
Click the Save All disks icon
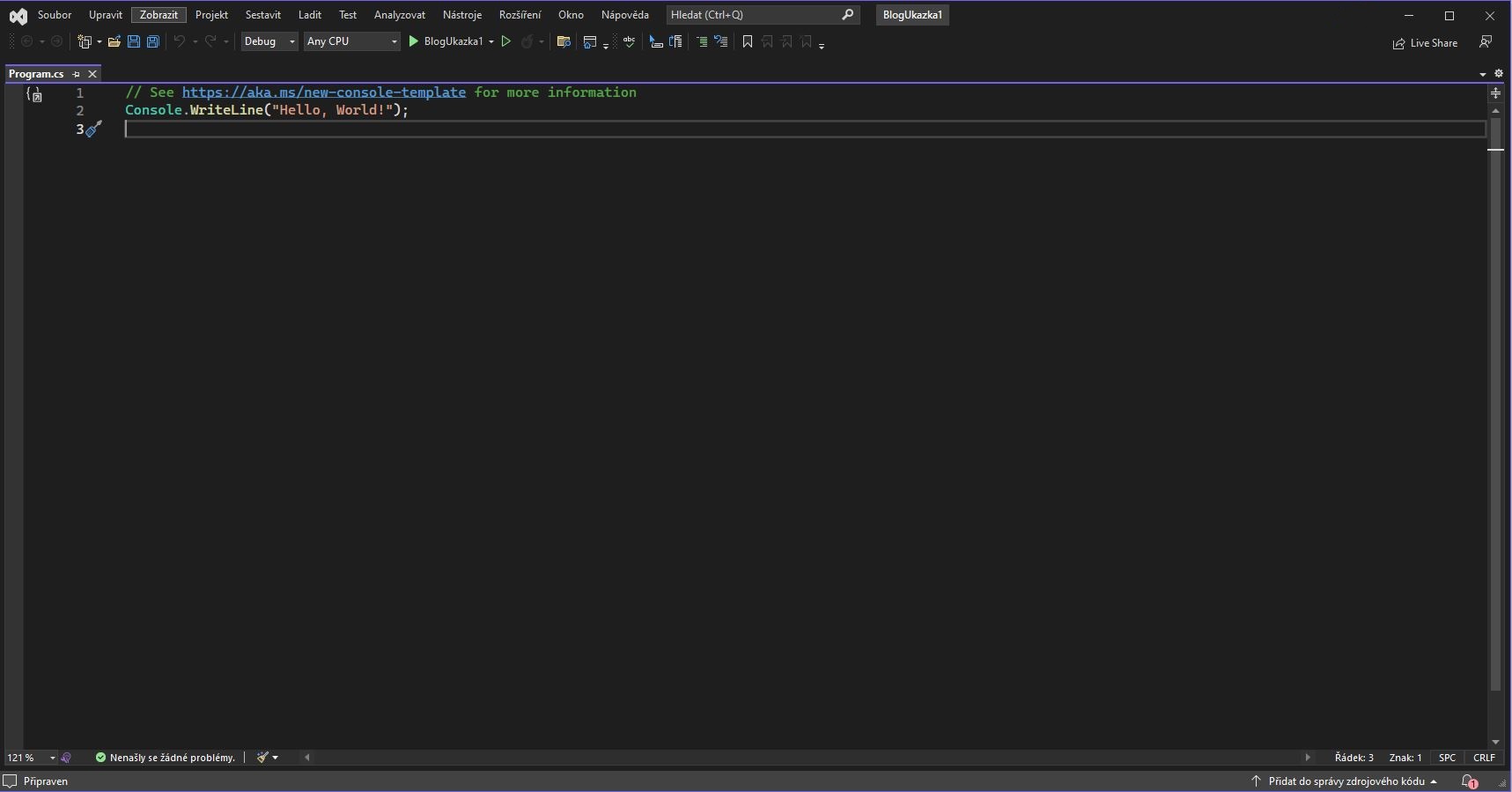pyautogui.click(x=153, y=41)
